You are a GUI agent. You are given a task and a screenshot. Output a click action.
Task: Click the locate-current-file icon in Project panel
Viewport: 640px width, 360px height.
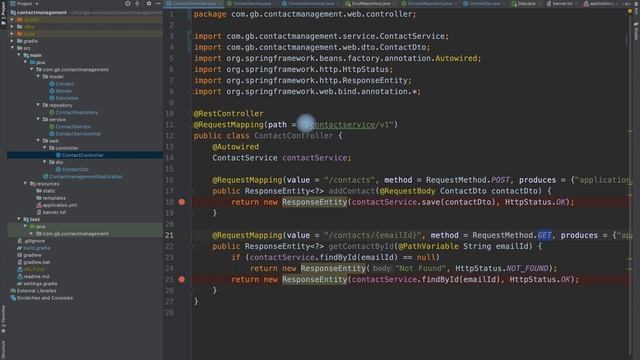click(128, 3)
